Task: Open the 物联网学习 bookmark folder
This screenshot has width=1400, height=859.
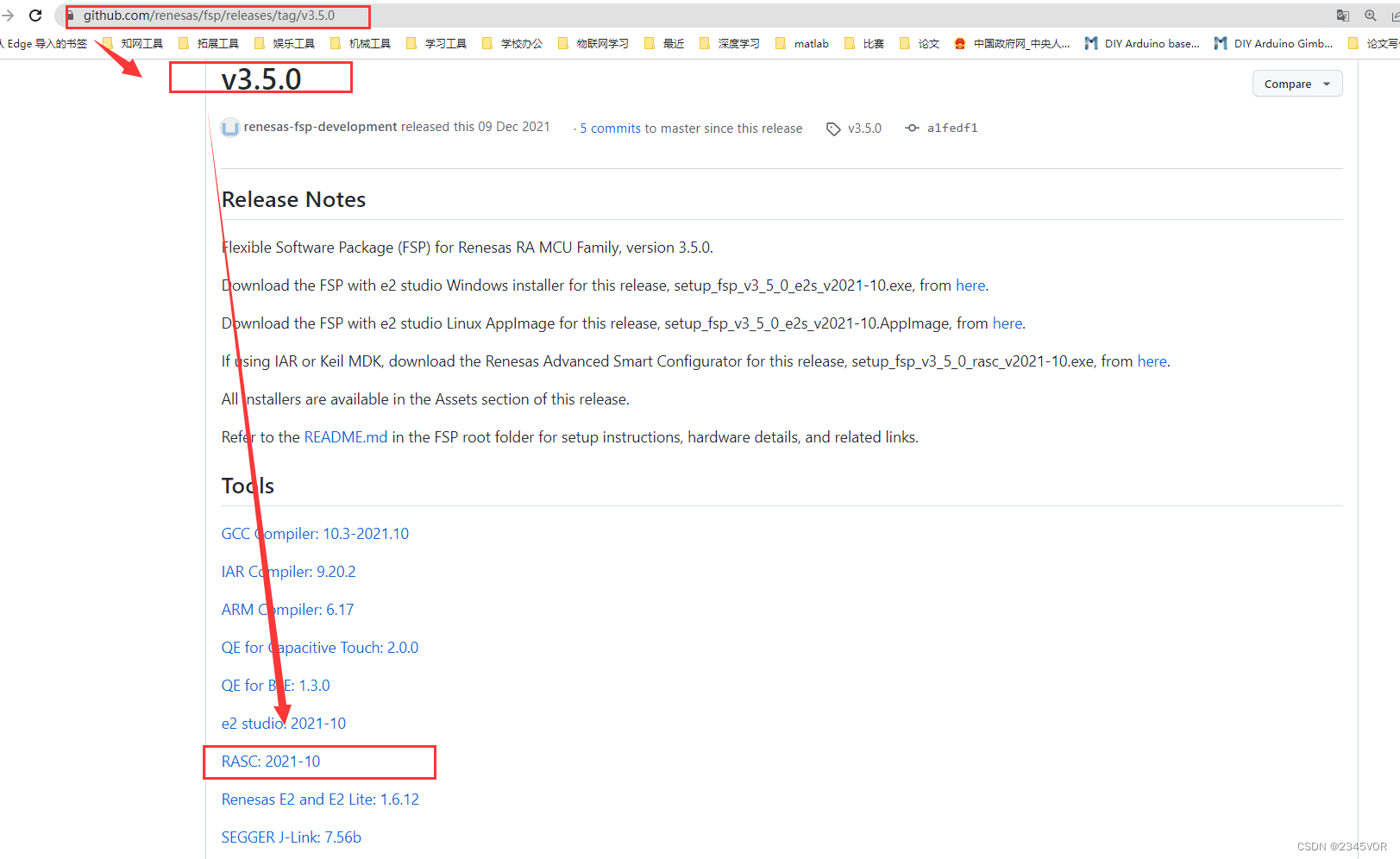Action: (593, 44)
